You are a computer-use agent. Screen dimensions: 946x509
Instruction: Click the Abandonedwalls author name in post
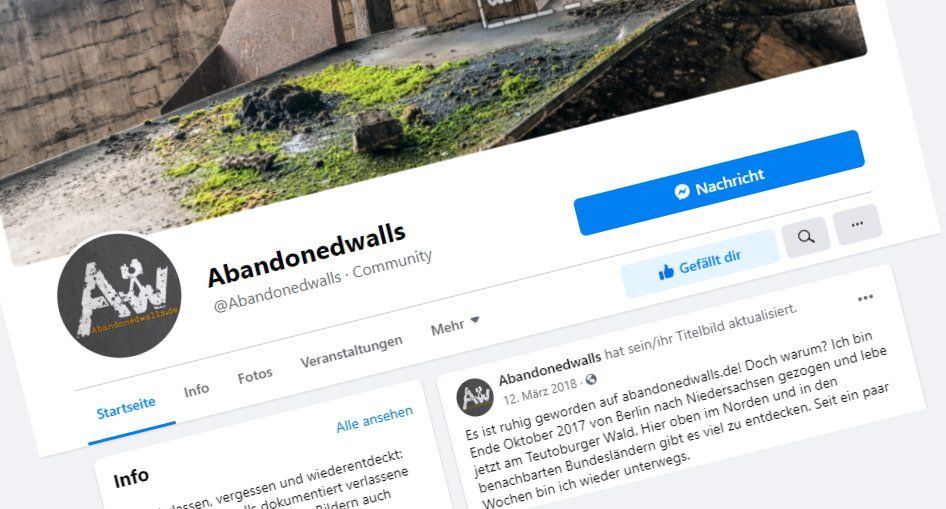(550, 367)
